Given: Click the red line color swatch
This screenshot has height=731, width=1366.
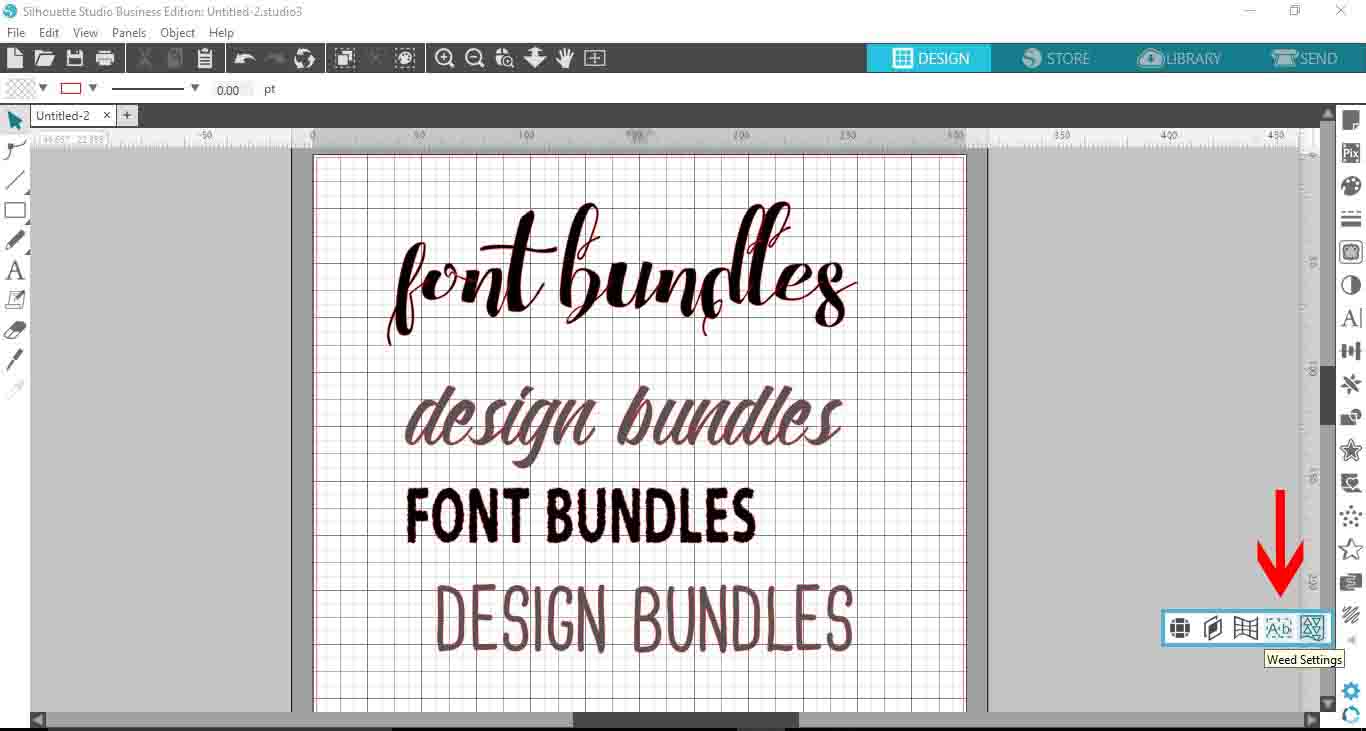Looking at the screenshot, I should pyautogui.click(x=71, y=88).
